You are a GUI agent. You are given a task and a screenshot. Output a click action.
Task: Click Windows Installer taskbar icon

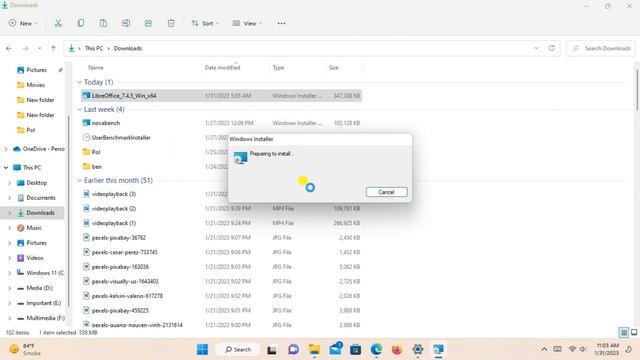click(438, 350)
